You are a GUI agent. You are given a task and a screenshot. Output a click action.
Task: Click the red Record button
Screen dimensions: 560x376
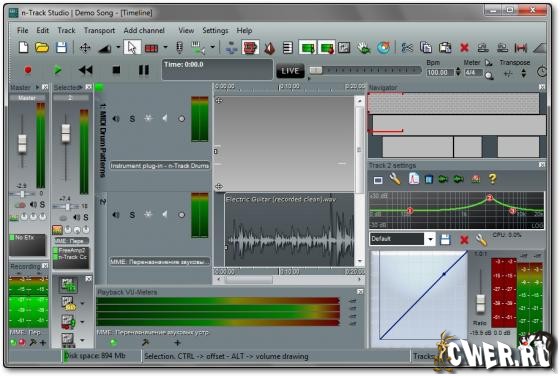(28, 70)
